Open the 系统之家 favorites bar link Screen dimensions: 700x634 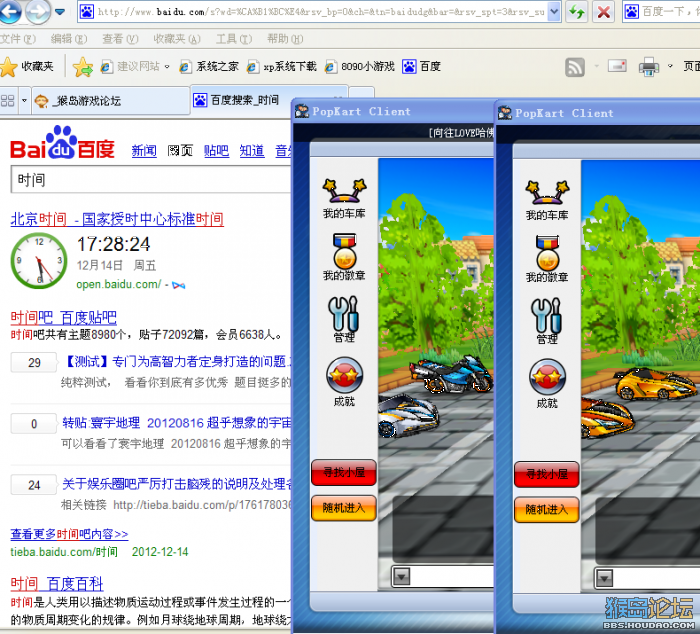click(208, 67)
